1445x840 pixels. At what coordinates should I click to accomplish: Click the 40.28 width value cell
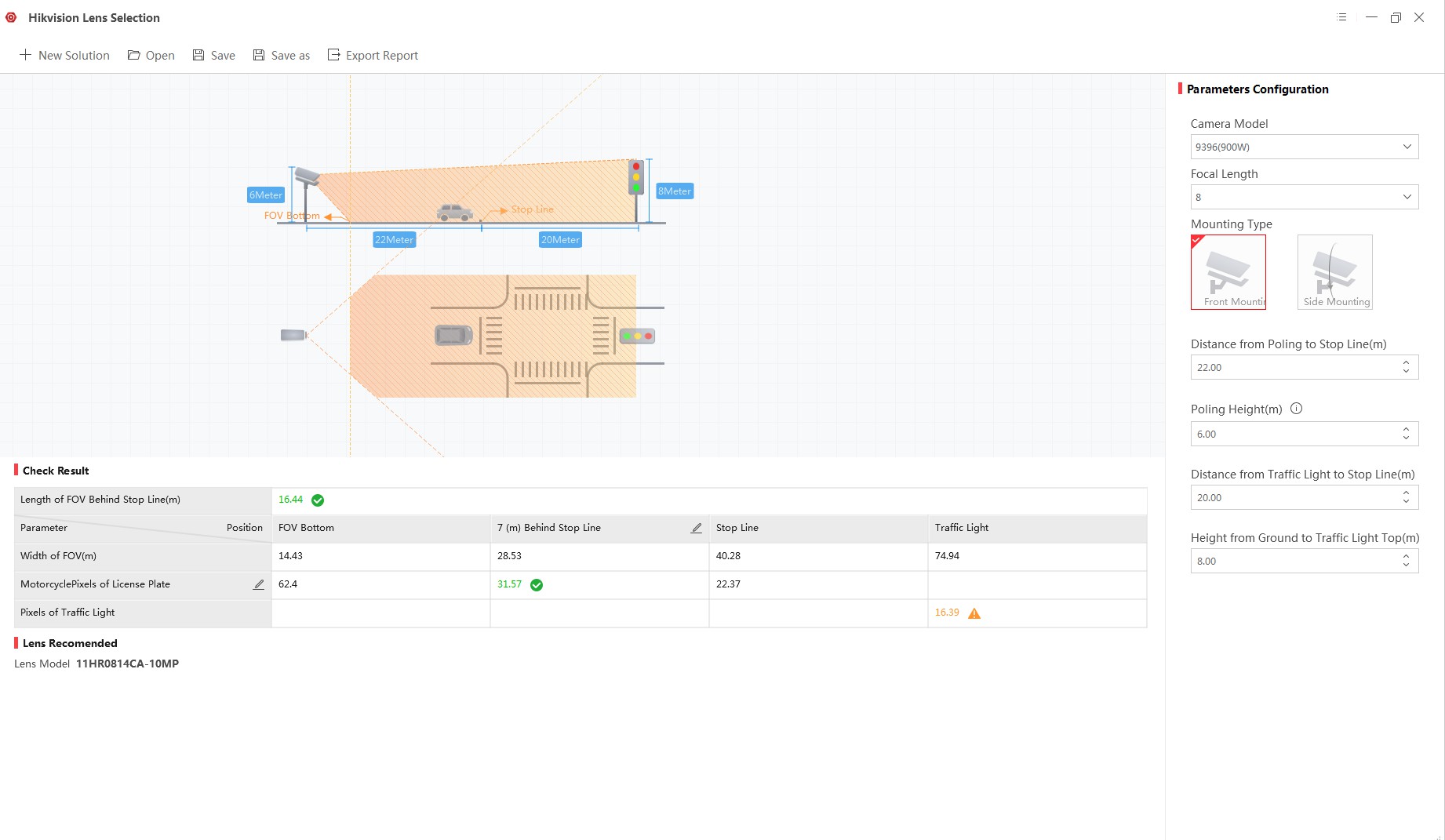click(818, 556)
